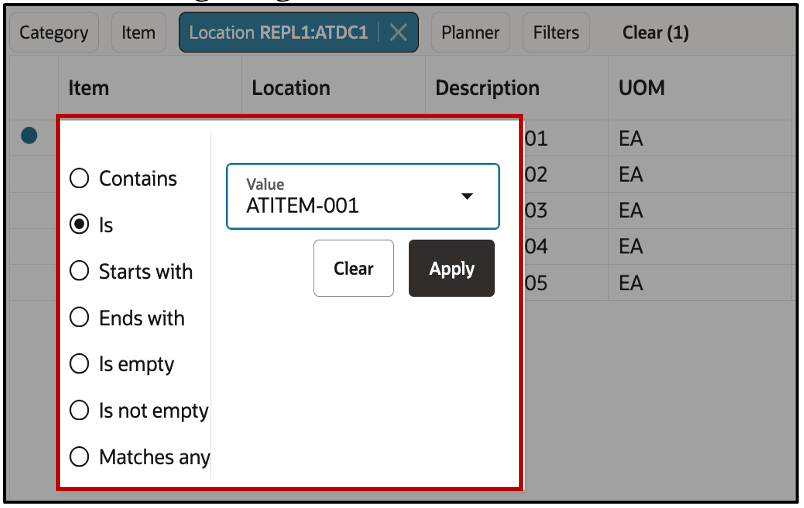Open the Planner filter chip
The height and width of the screenshot is (508, 804).
[470, 33]
